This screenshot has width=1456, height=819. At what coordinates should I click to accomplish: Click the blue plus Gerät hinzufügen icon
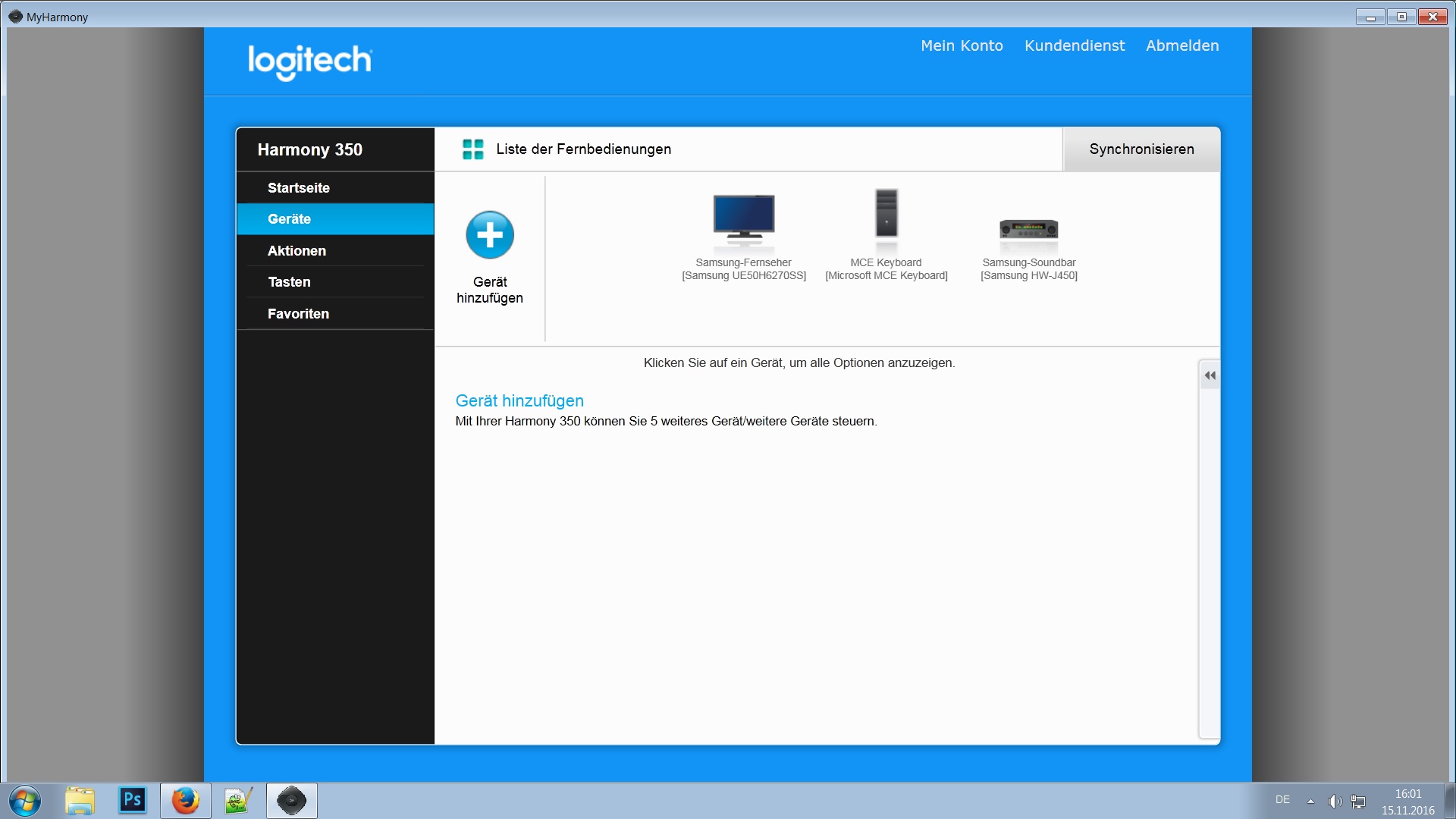pos(490,234)
